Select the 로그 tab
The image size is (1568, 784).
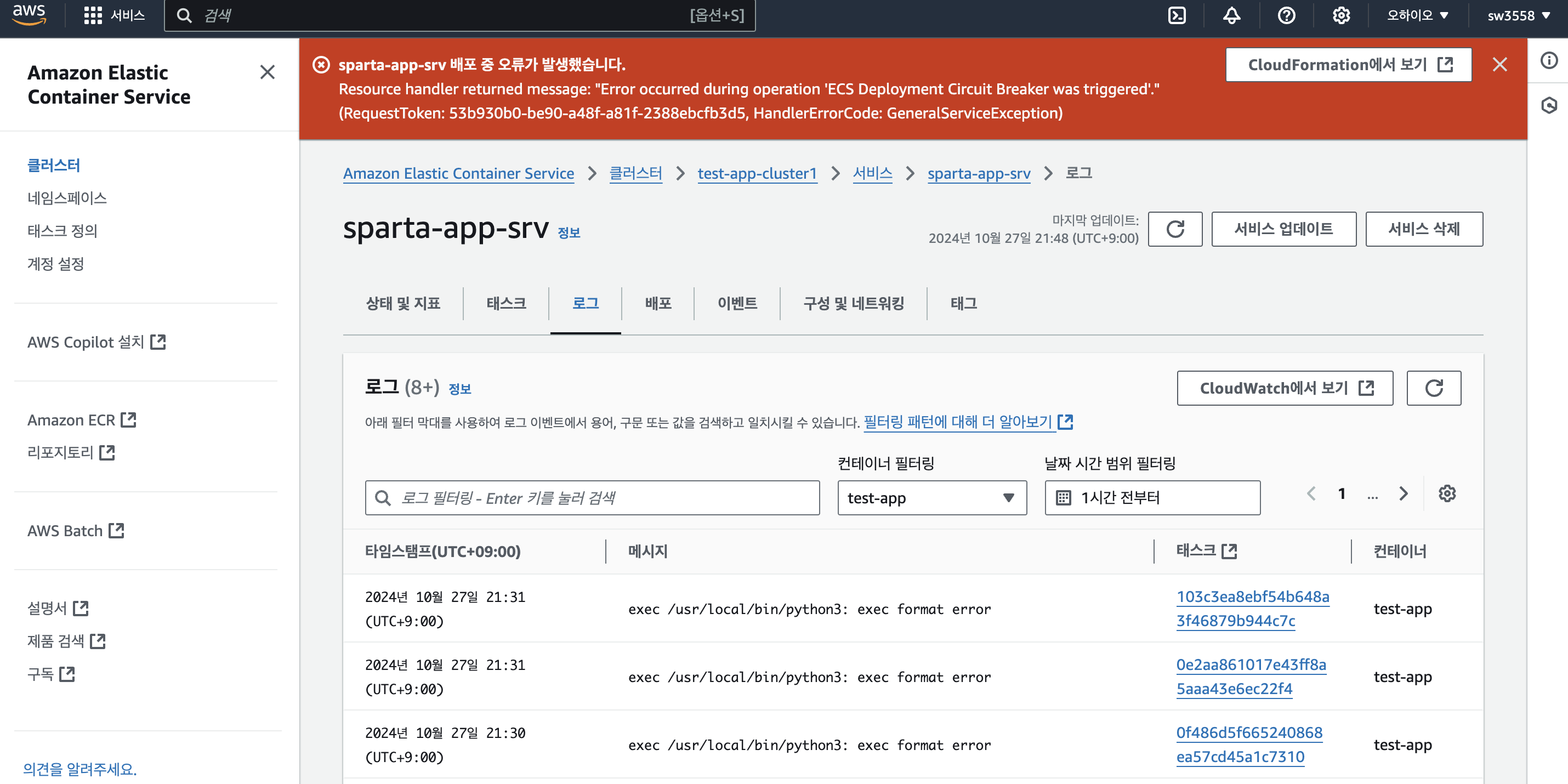click(x=585, y=303)
